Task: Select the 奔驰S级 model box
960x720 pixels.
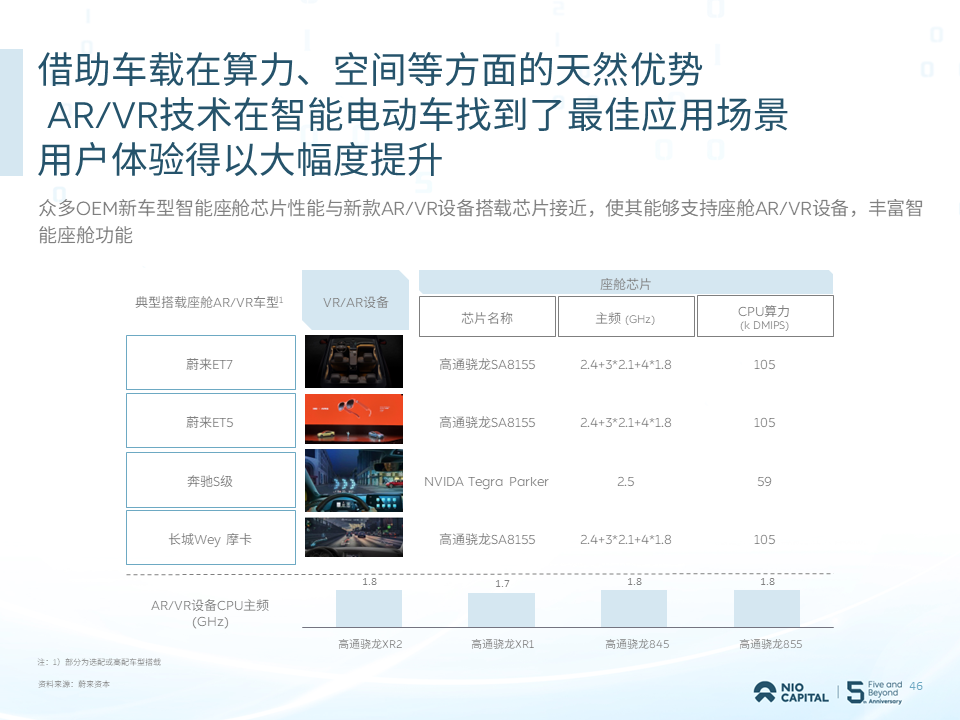Action: click(210, 480)
